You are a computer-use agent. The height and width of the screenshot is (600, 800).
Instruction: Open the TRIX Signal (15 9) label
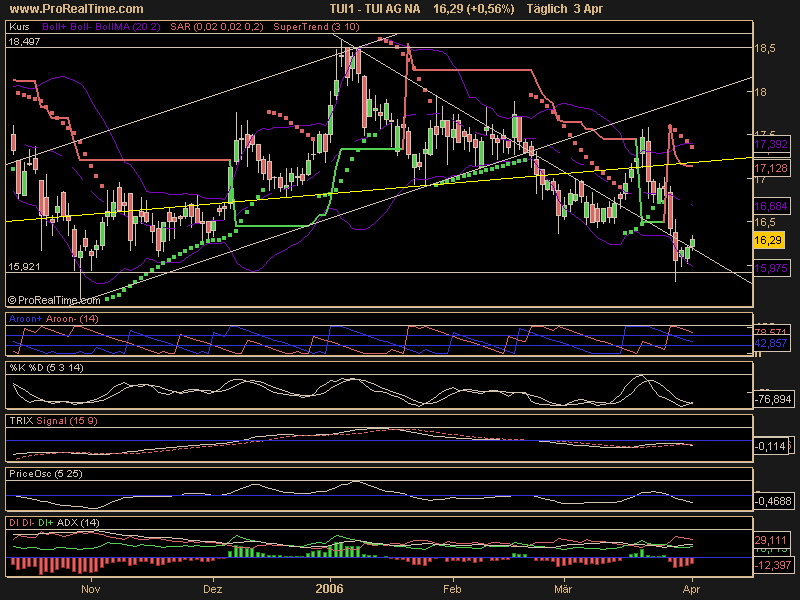(x=51, y=421)
